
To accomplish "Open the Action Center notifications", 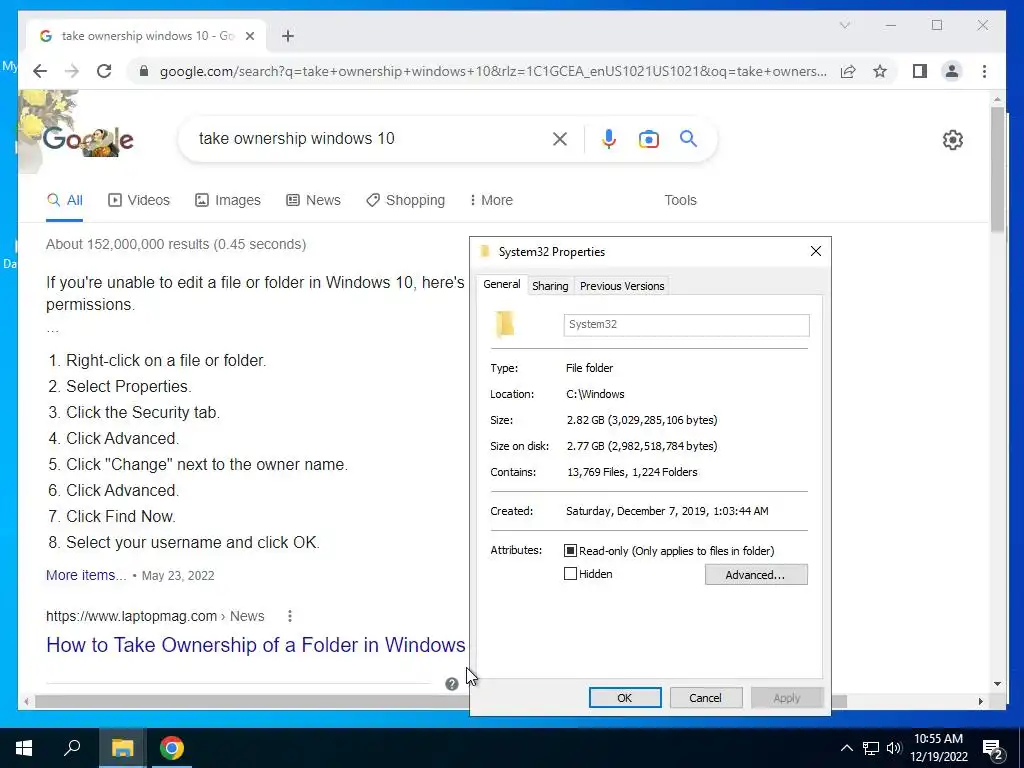I will tap(993, 748).
